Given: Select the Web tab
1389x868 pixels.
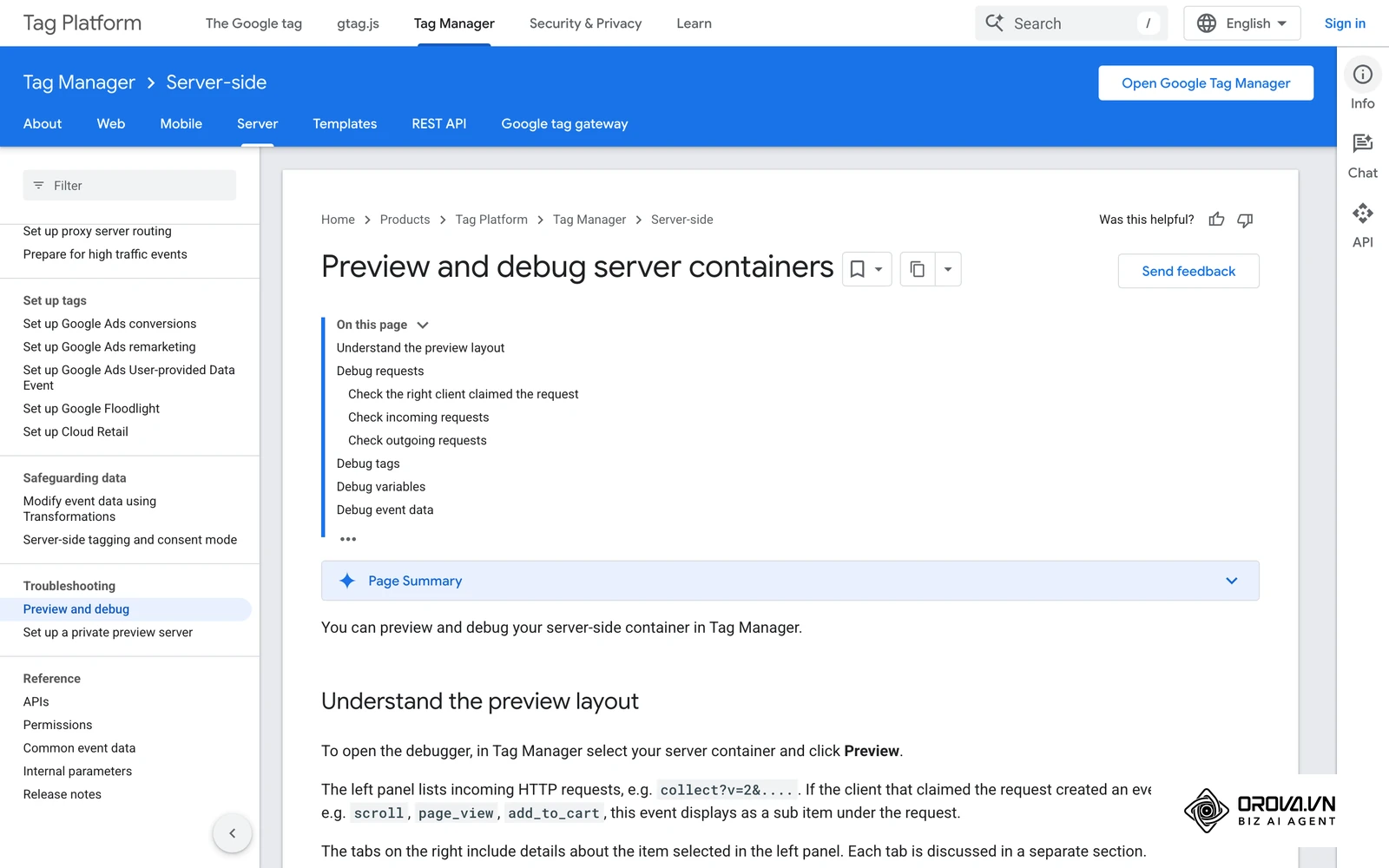Looking at the screenshot, I should (x=111, y=124).
